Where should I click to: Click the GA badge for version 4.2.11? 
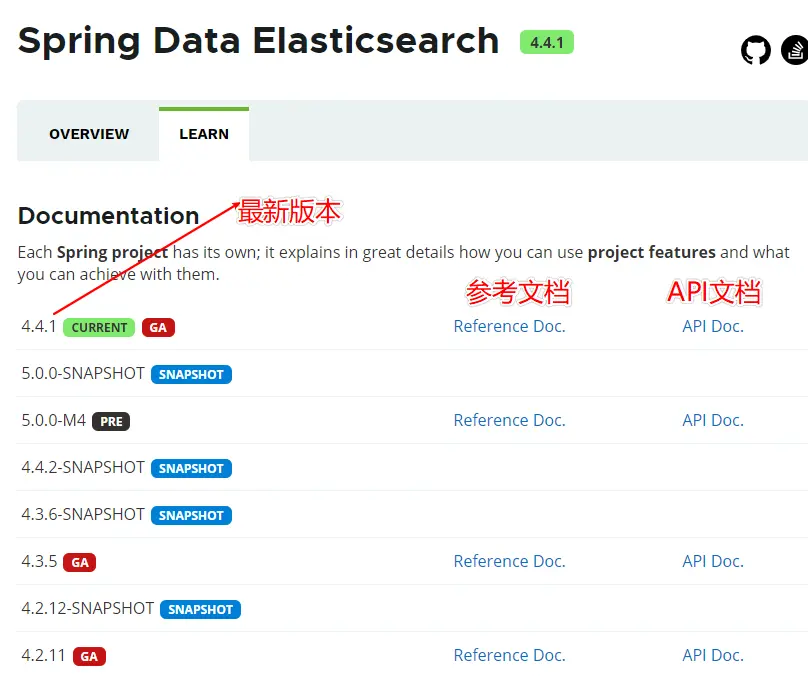89,656
